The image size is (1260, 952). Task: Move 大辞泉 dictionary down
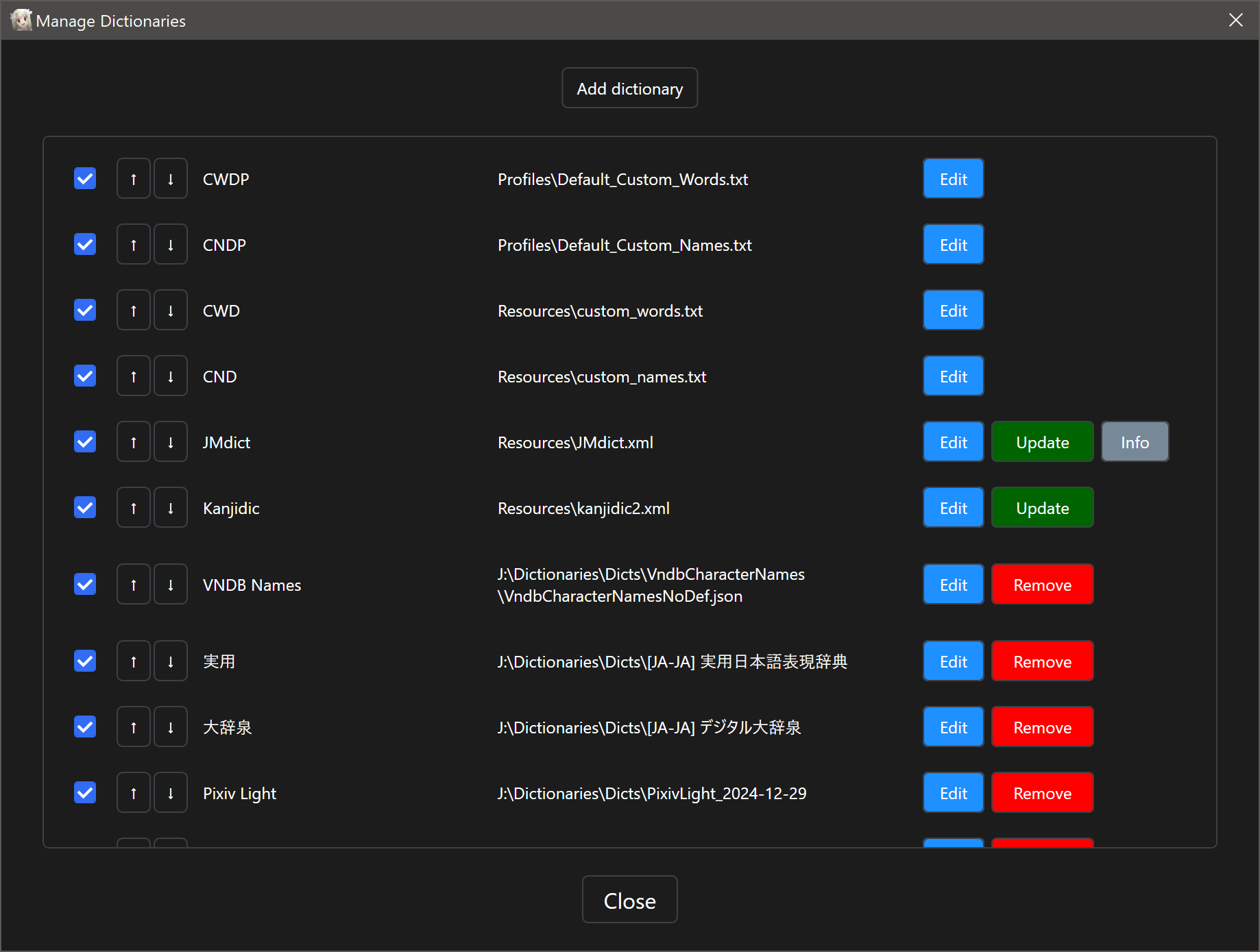(171, 727)
